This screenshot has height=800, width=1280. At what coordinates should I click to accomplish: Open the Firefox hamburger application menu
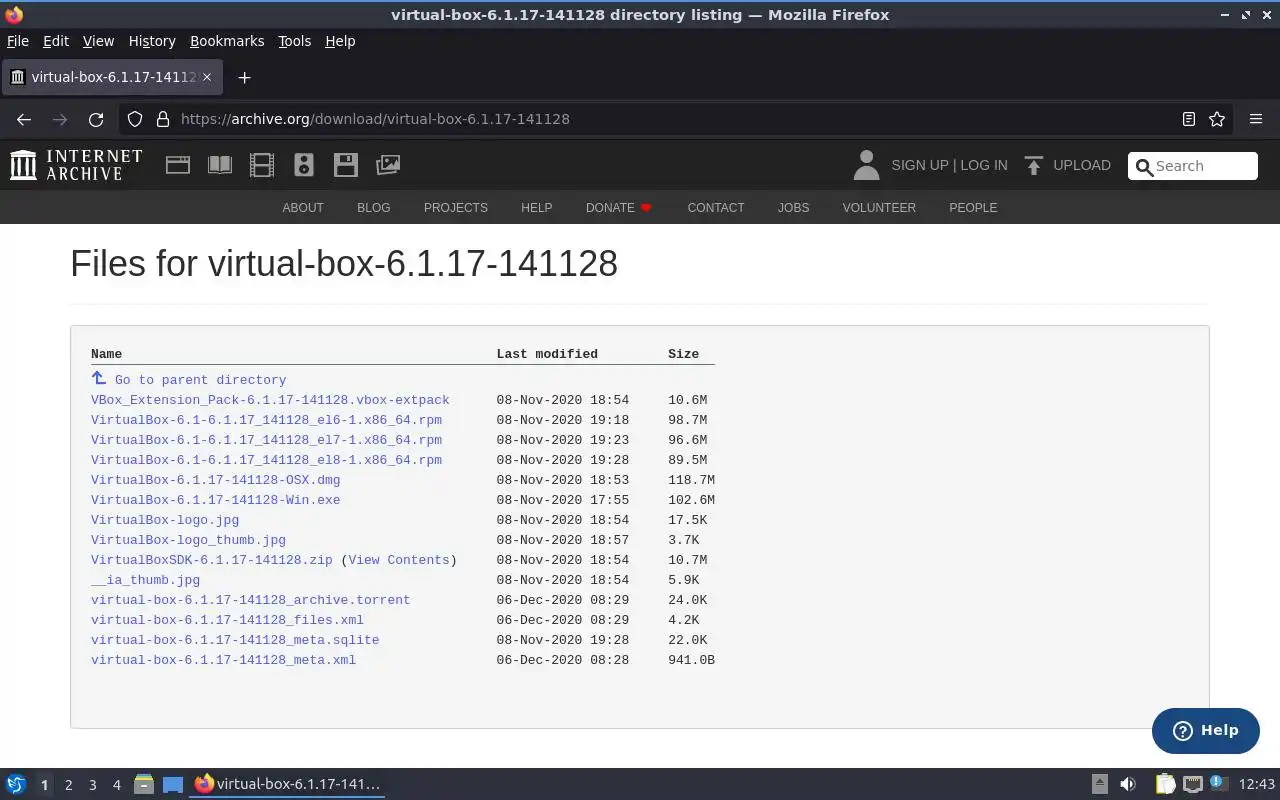click(1256, 119)
